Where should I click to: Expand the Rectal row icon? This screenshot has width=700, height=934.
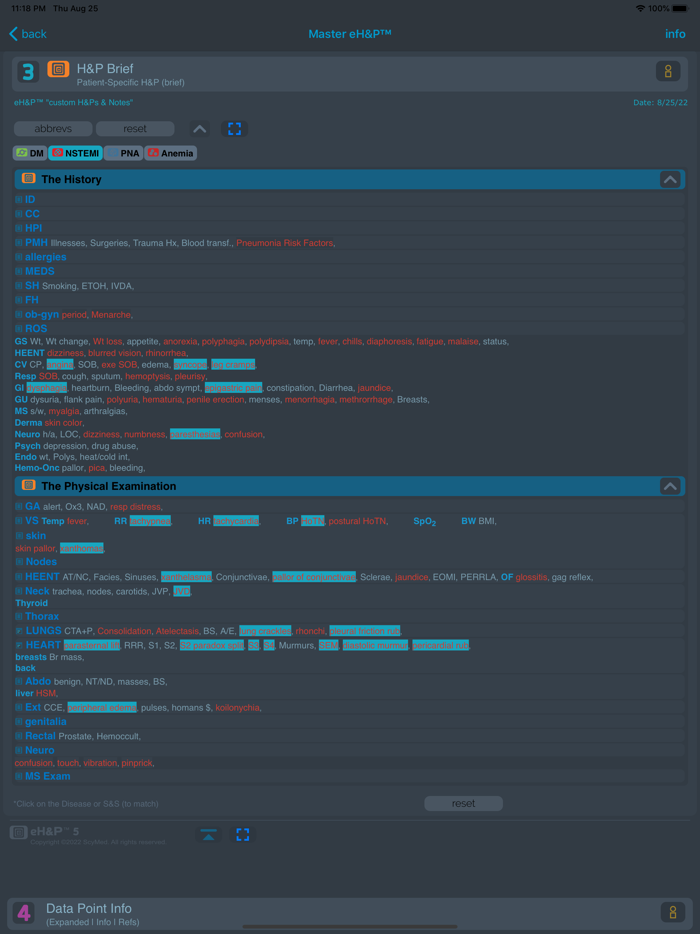(x=18, y=736)
